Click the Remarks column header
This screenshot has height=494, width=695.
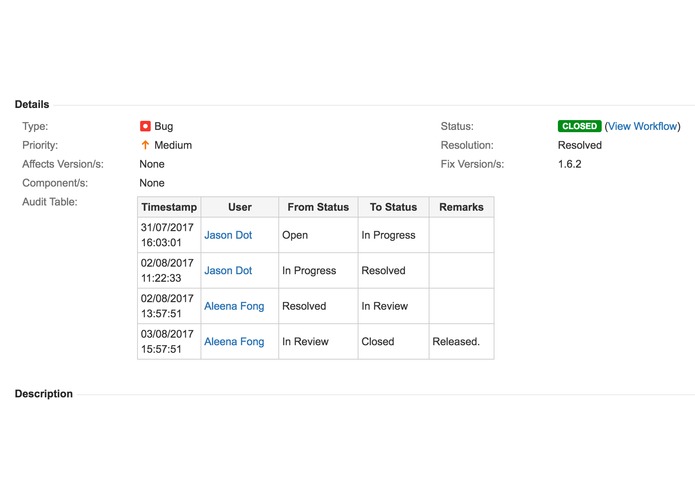coord(461,207)
